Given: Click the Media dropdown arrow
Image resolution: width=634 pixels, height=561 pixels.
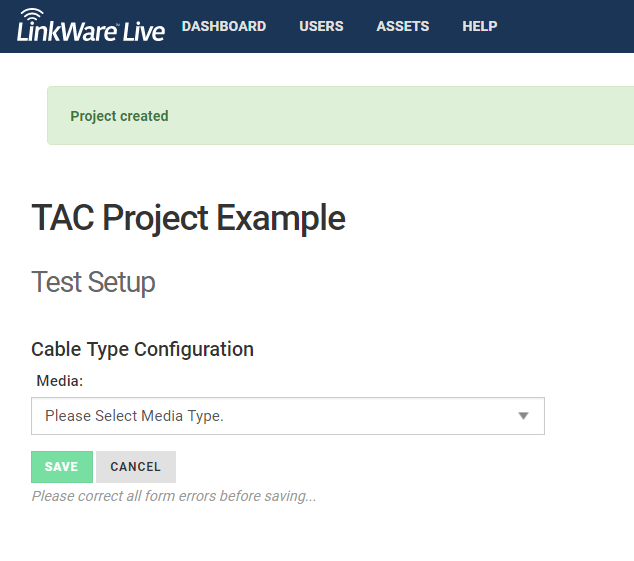Looking at the screenshot, I should [x=524, y=416].
